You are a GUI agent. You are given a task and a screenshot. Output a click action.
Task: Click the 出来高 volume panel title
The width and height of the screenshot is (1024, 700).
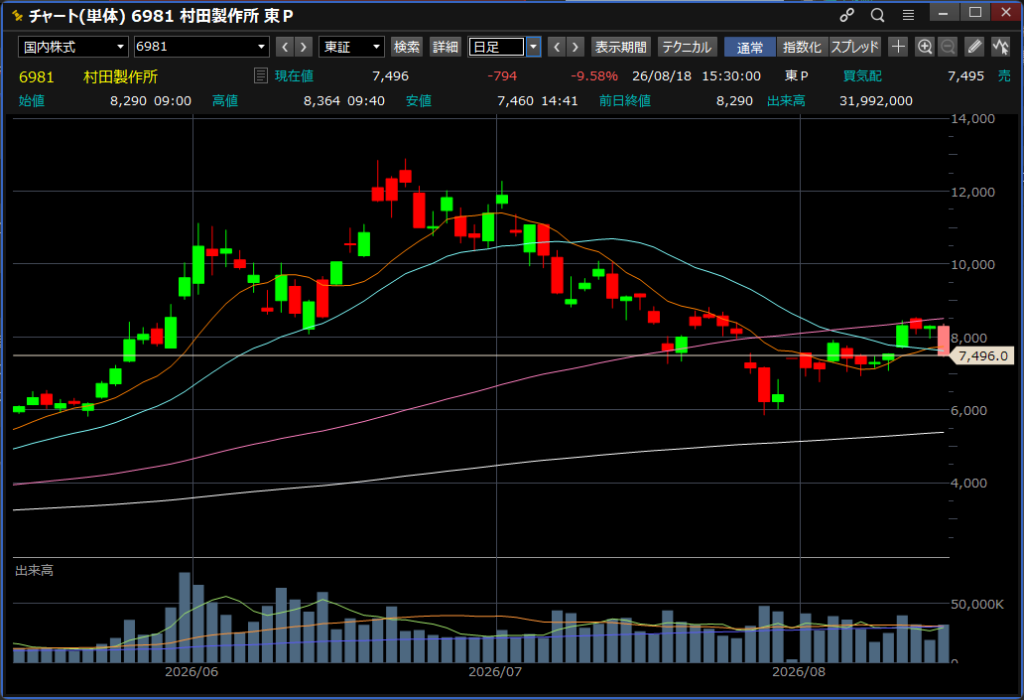(35, 571)
